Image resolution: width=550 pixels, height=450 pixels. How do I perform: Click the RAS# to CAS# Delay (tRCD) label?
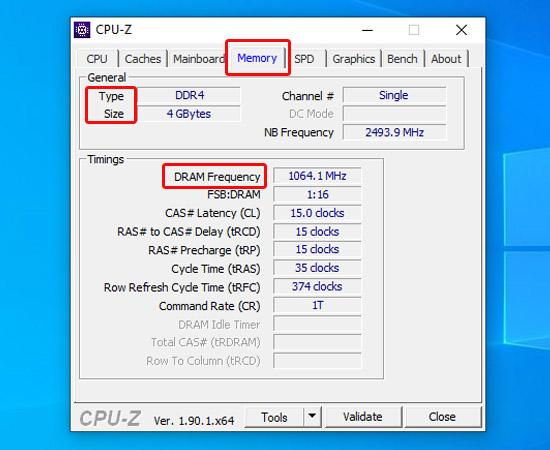[189, 232]
